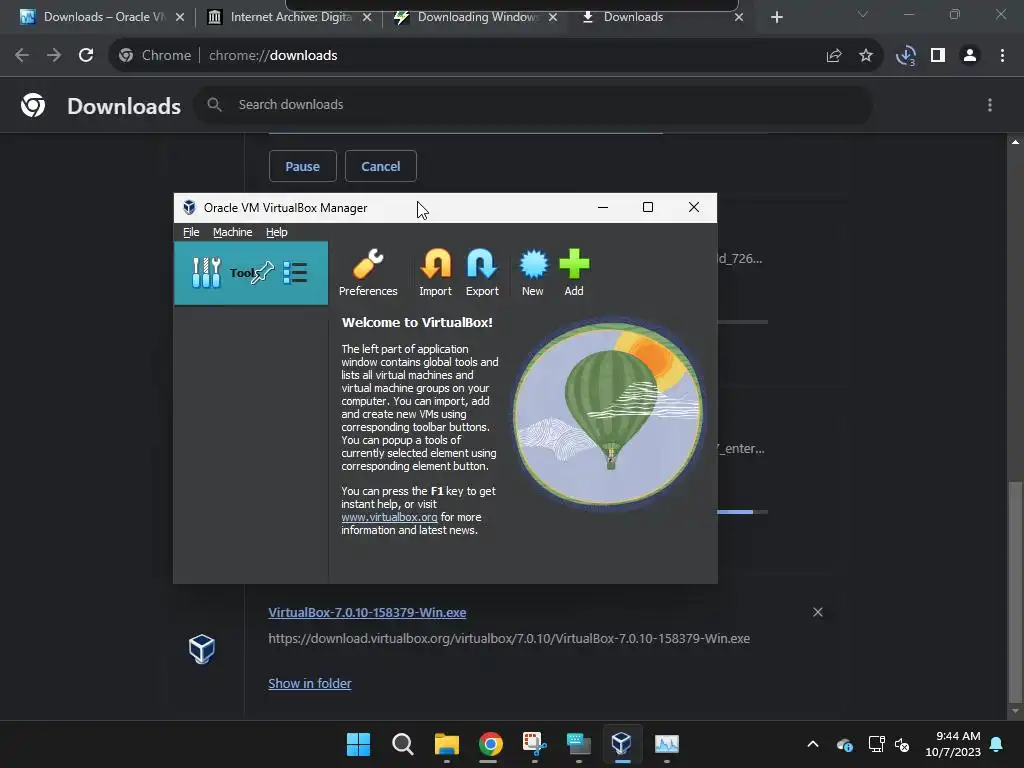The width and height of the screenshot is (1024, 768).
Task: Close the Internet Archive tab
Action: 367,17
